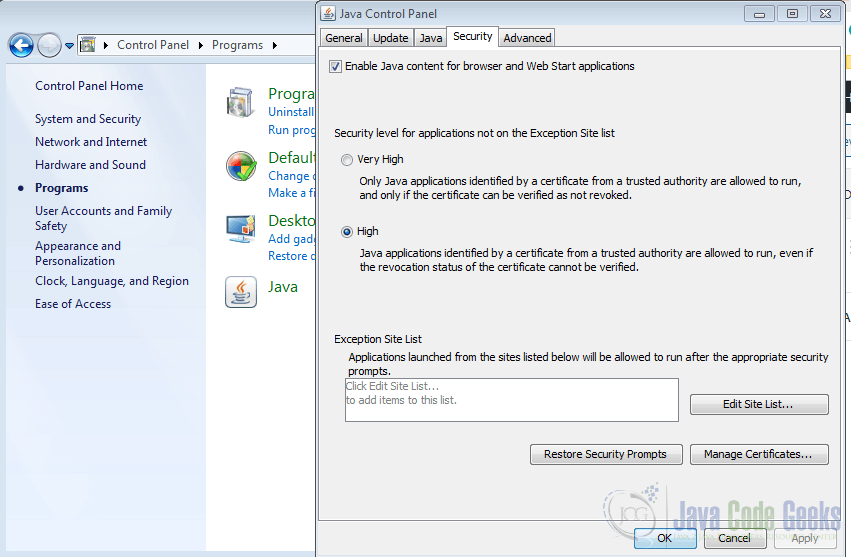Click the Forward arrow in Control Panel window
851x557 pixels.
click(49, 46)
